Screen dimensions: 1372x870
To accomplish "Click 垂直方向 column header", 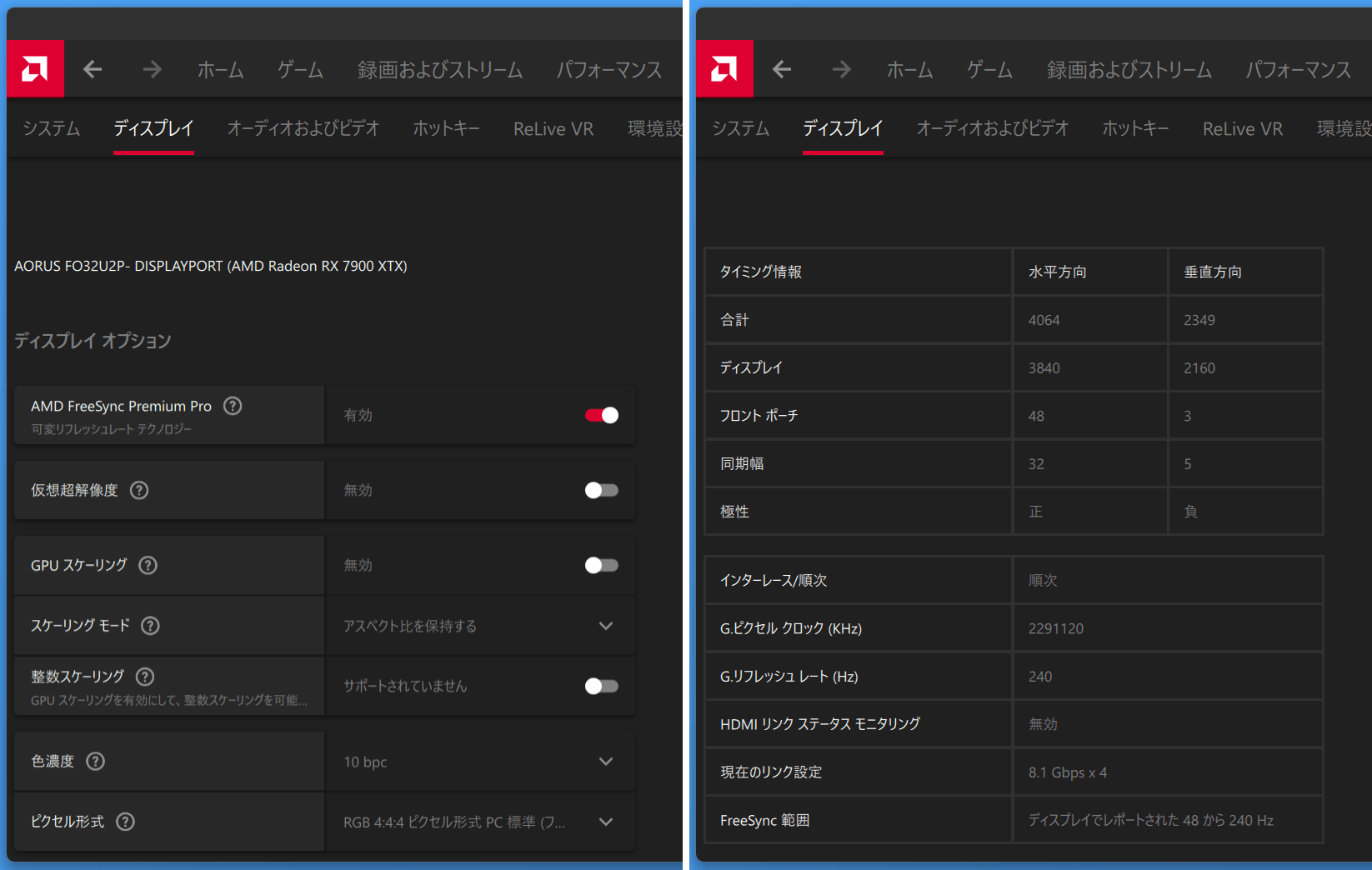I will click(1245, 272).
